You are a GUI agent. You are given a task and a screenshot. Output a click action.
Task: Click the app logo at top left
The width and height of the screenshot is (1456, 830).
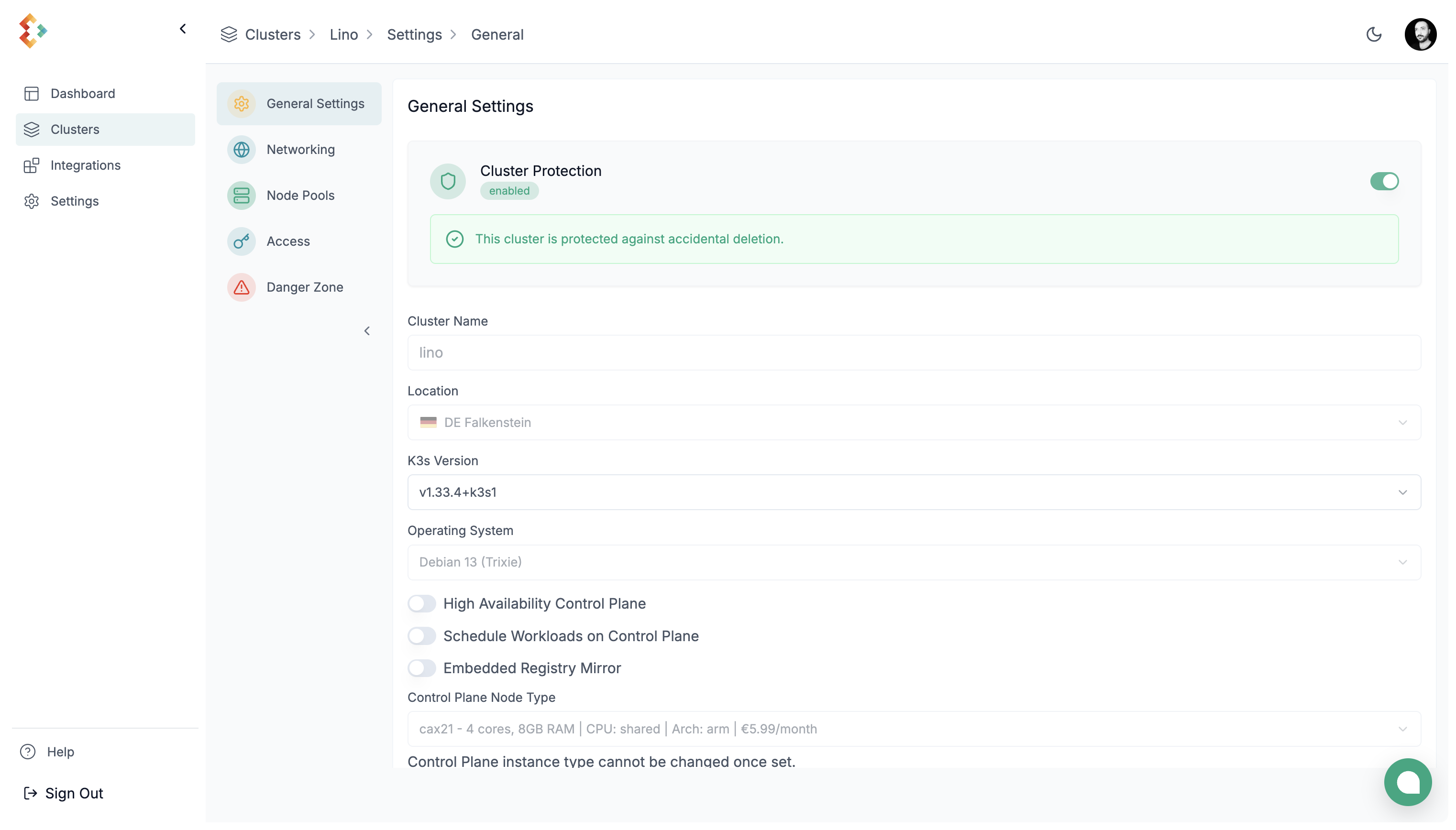click(x=33, y=31)
